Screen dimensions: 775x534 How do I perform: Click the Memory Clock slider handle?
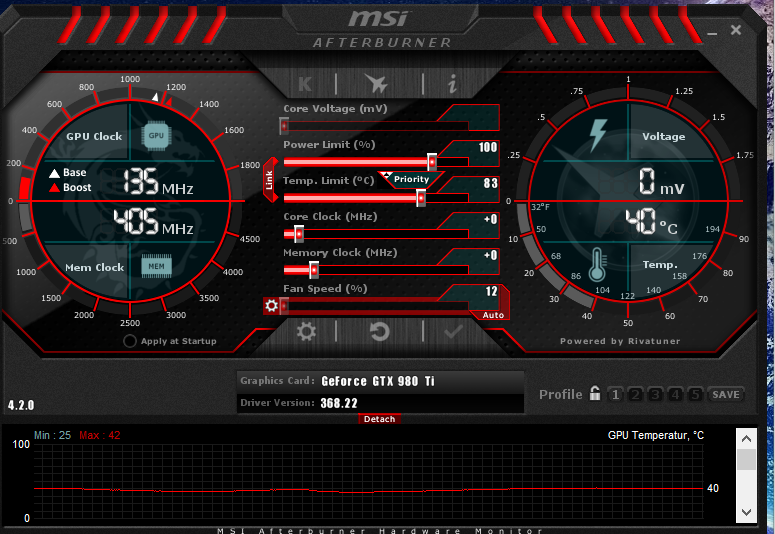click(314, 270)
